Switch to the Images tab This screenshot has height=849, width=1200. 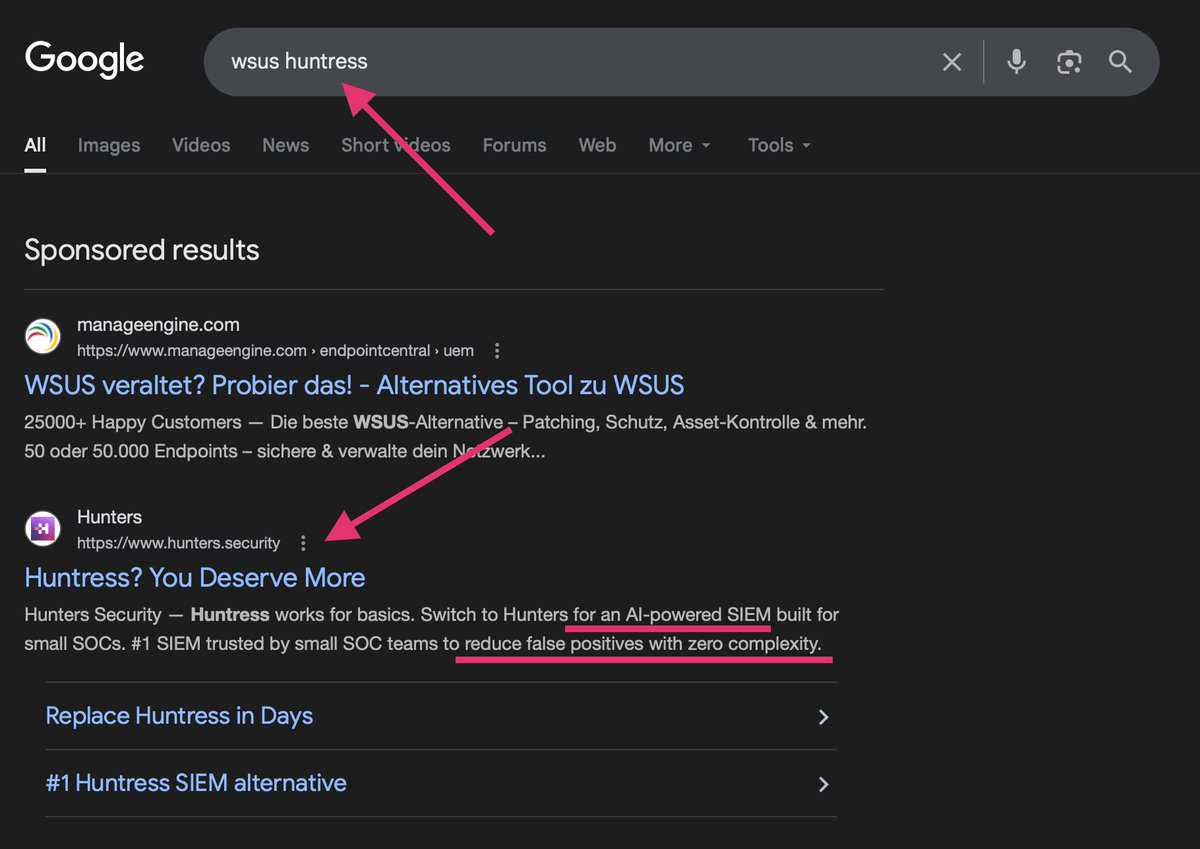(x=109, y=145)
